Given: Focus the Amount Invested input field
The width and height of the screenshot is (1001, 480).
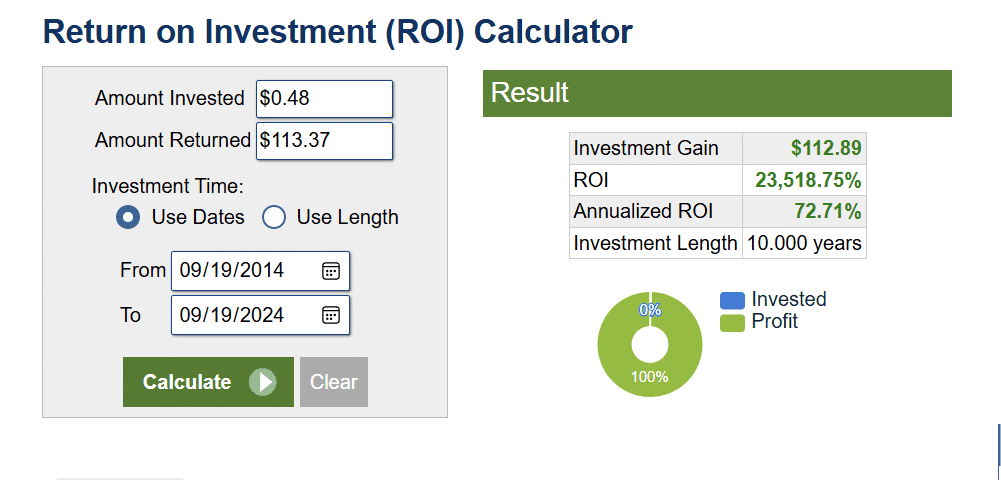Looking at the screenshot, I should [x=324, y=99].
